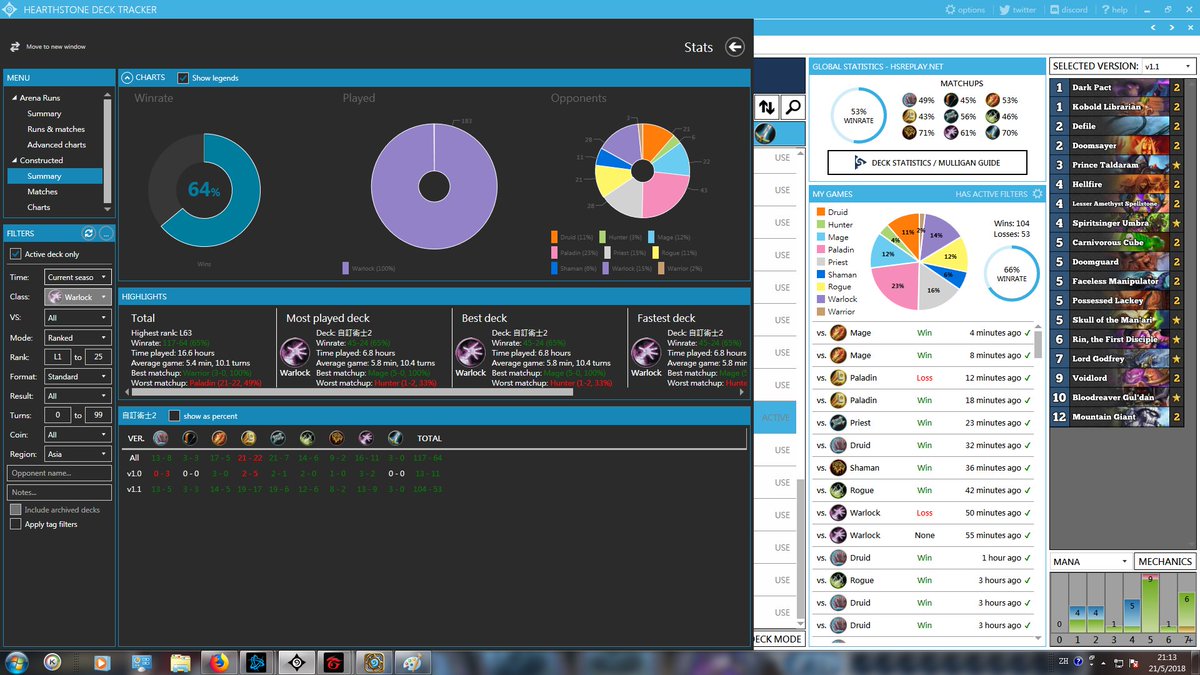
Task: Collapse the Arena Runs tree node
Action: 14,98
